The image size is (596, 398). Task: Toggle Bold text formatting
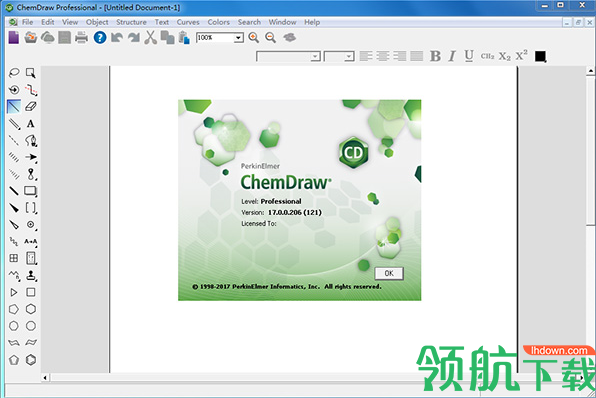[435, 56]
